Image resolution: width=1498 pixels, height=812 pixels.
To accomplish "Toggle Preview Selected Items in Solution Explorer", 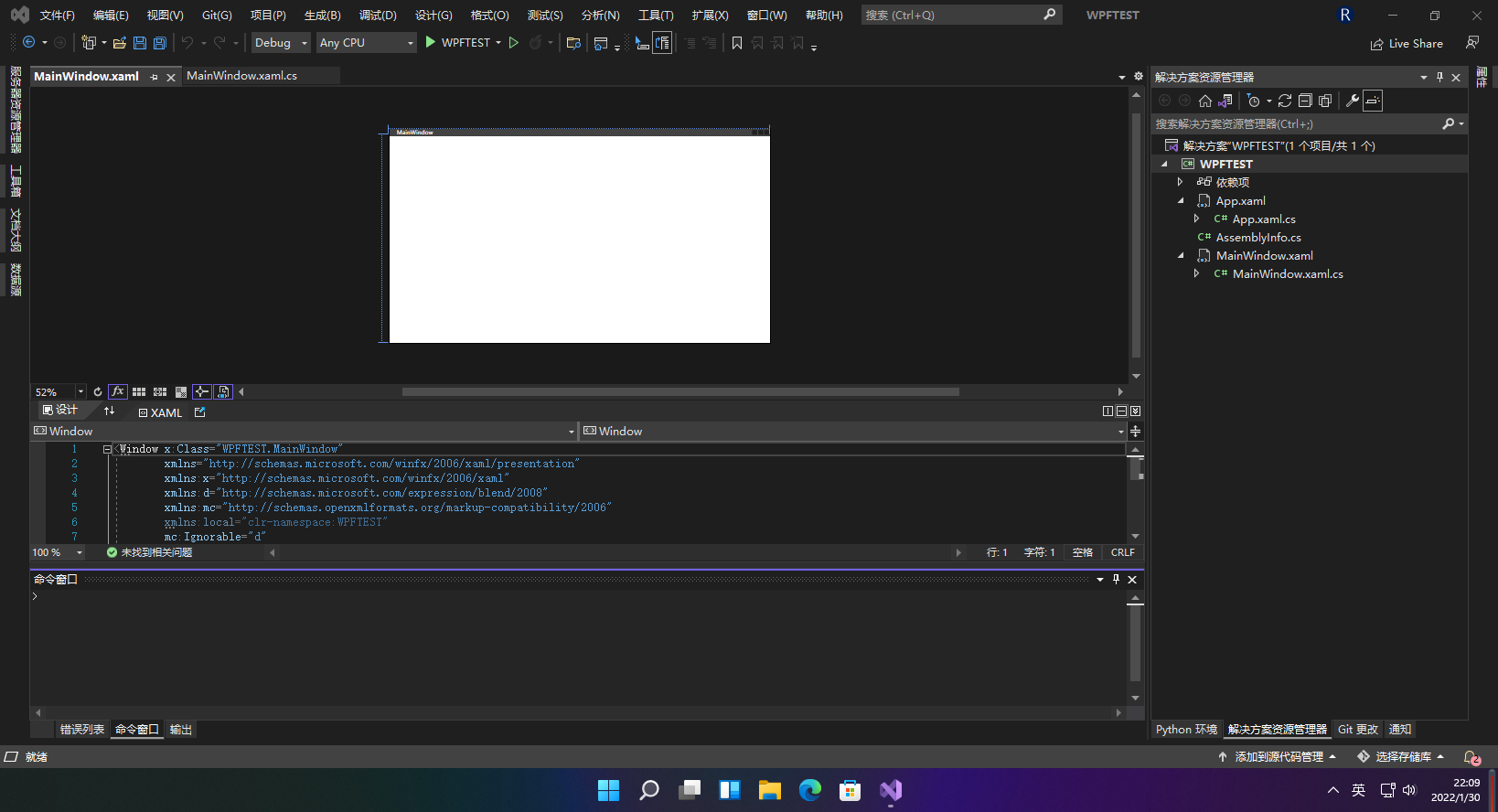I will coord(1373,101).
